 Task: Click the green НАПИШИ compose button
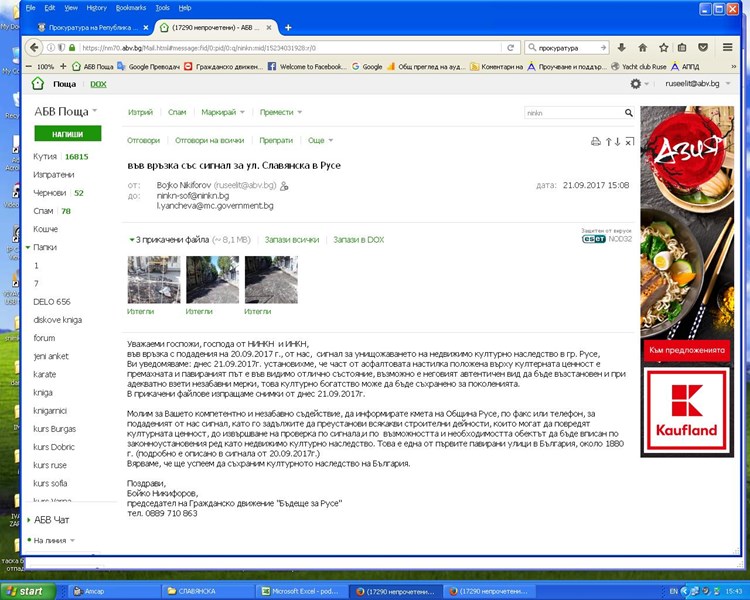click(67, 134)
